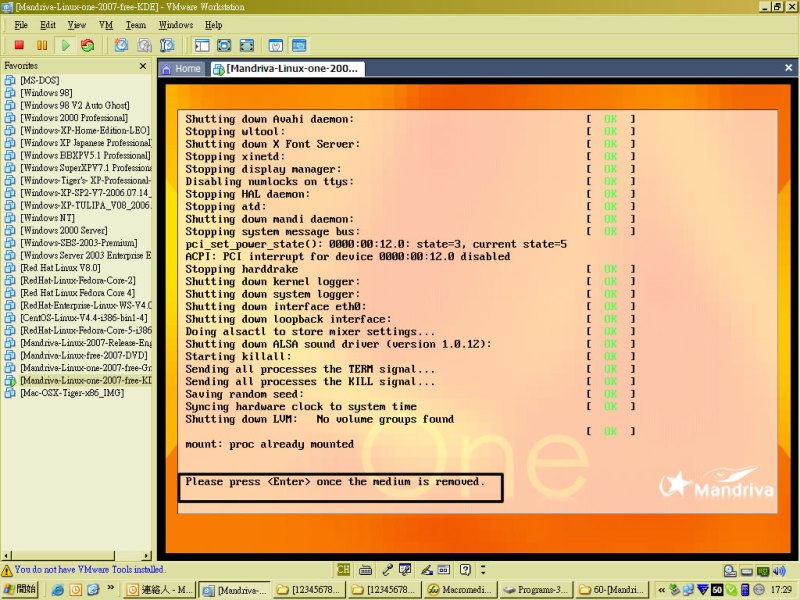Select the Mandriva-Linux-one-200... tab

coord(287,69)
